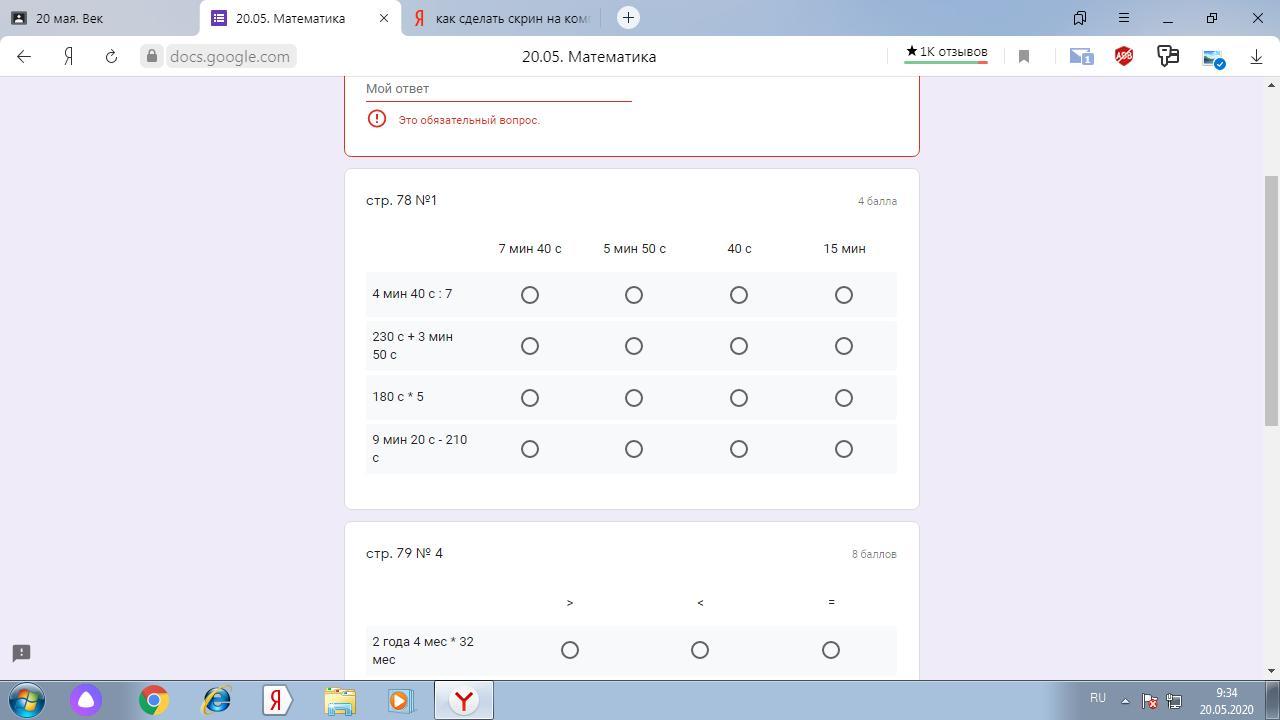Report a problem via the exclamation feedback icon
Viewport: 1280px width, 720px height.
point(21,653)
